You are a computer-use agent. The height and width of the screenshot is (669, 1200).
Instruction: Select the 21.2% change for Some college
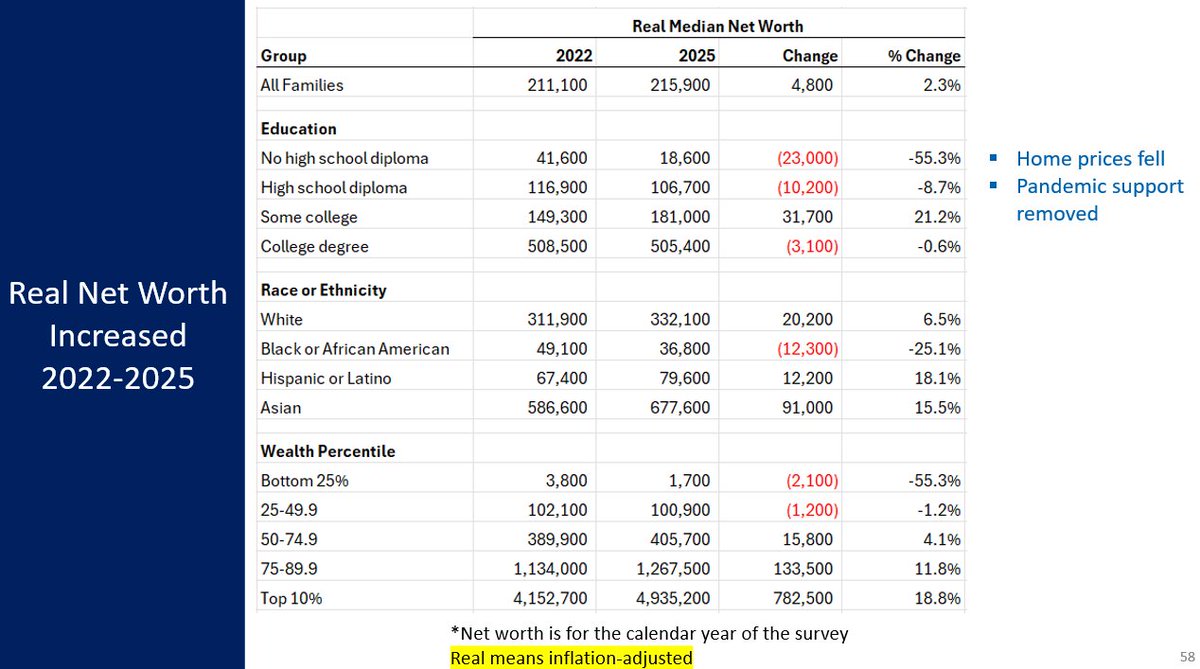[x=937, y=217]
